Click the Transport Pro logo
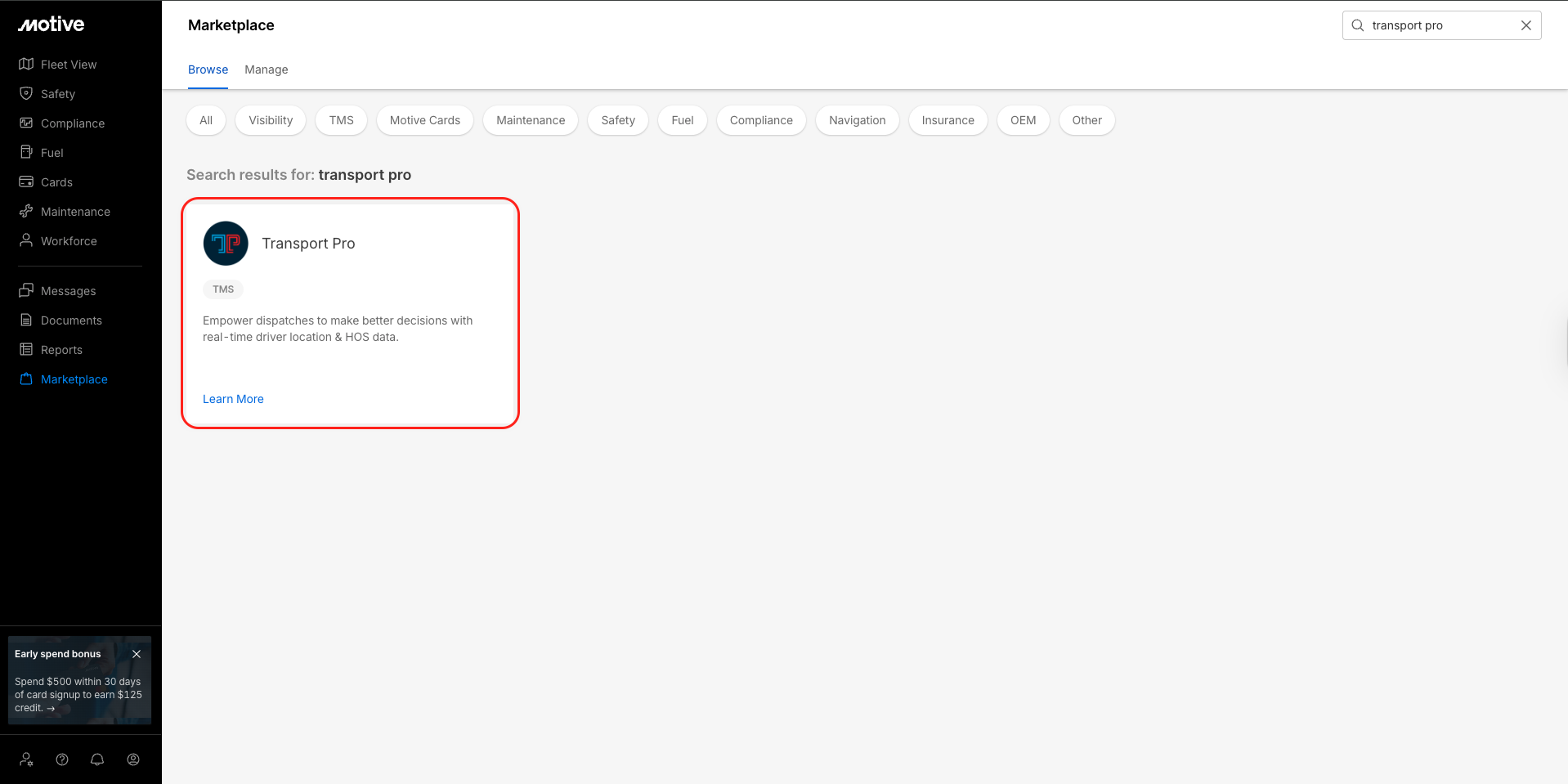This screenshot has width=1568, height=784. coord(226,244)
